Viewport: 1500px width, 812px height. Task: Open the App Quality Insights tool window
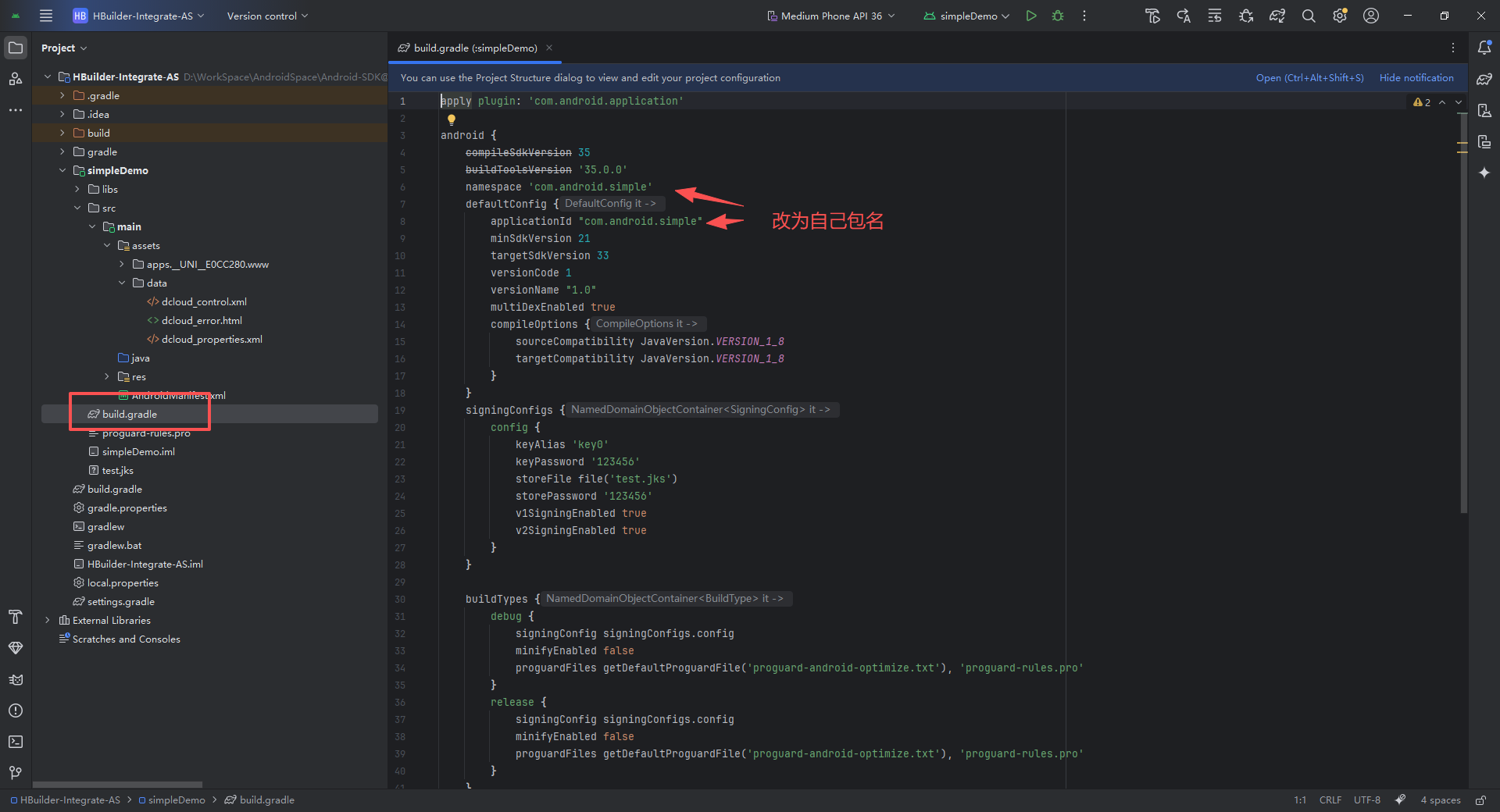[x=16, y=648]
